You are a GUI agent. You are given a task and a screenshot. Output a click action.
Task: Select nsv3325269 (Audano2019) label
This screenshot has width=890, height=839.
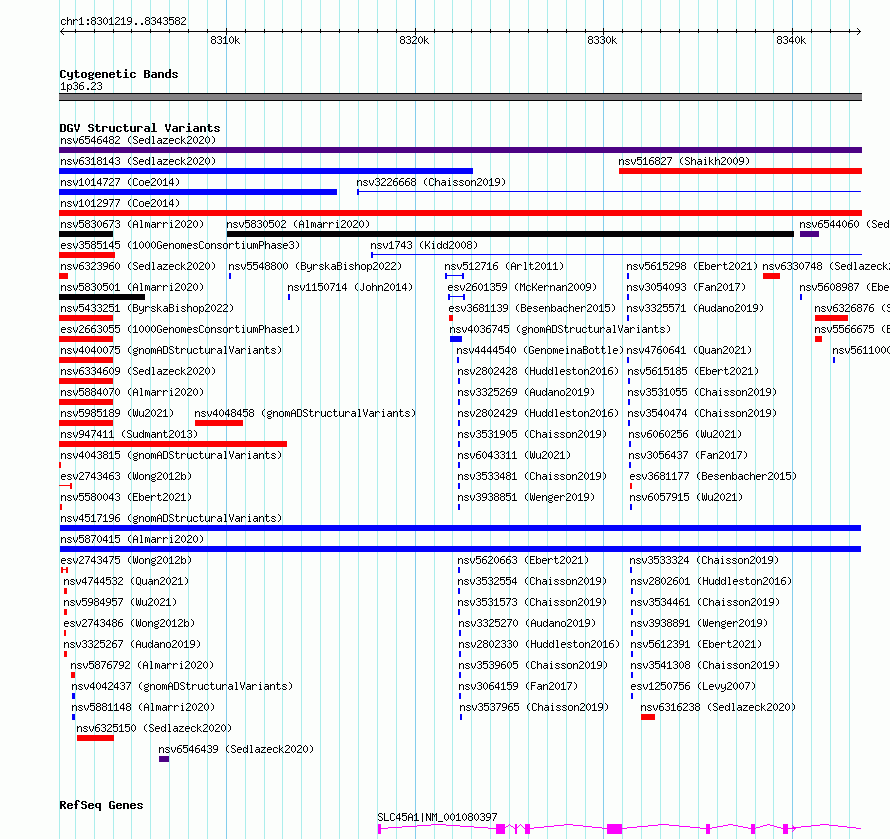(526, 392)
